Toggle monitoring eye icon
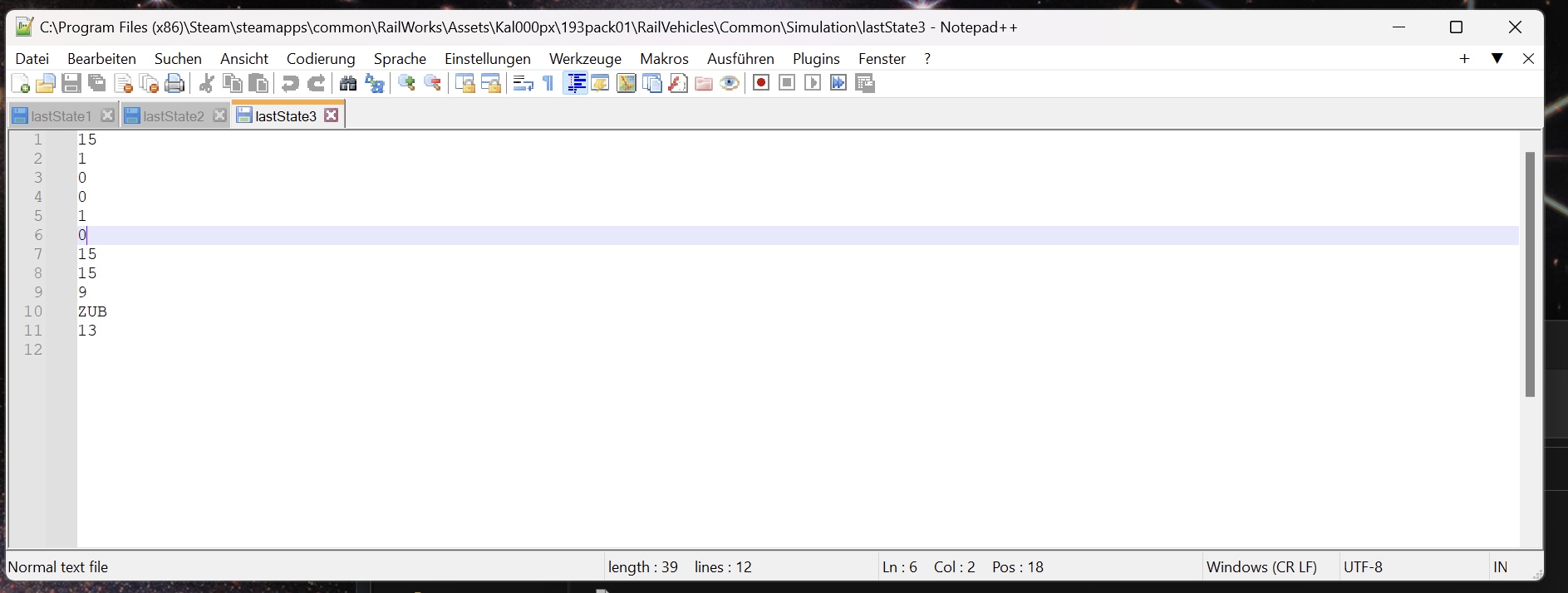This screenshot has width=1568, height=593. (730, 83)
